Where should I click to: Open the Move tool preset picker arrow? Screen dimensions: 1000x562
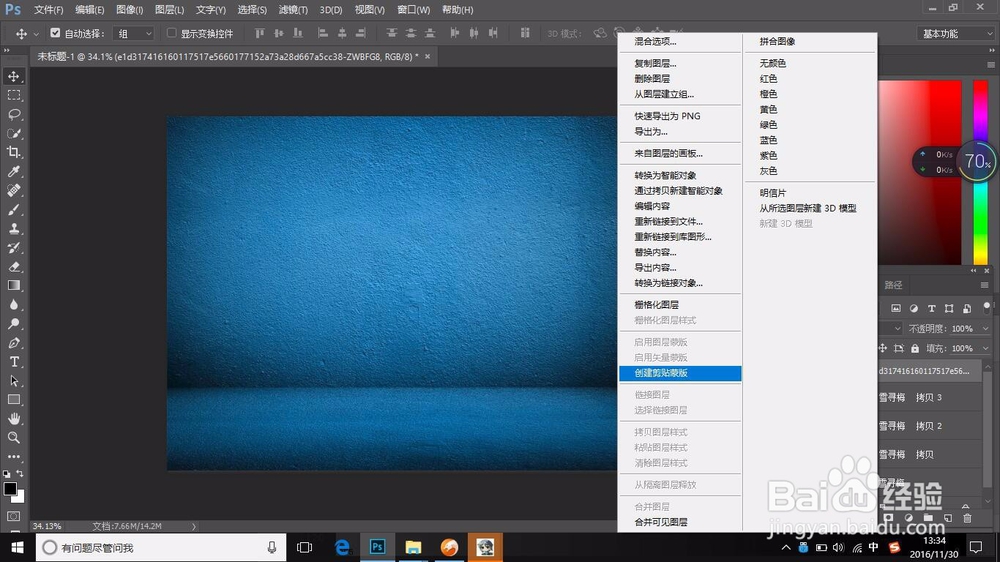tap(36, 34)
